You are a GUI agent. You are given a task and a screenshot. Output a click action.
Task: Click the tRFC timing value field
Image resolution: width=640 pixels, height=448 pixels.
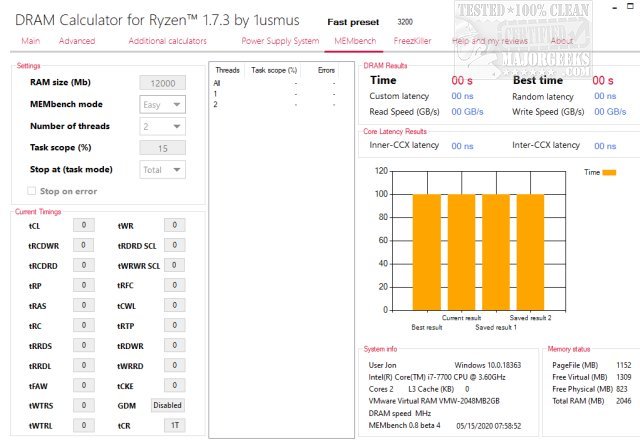pos(175,285)
